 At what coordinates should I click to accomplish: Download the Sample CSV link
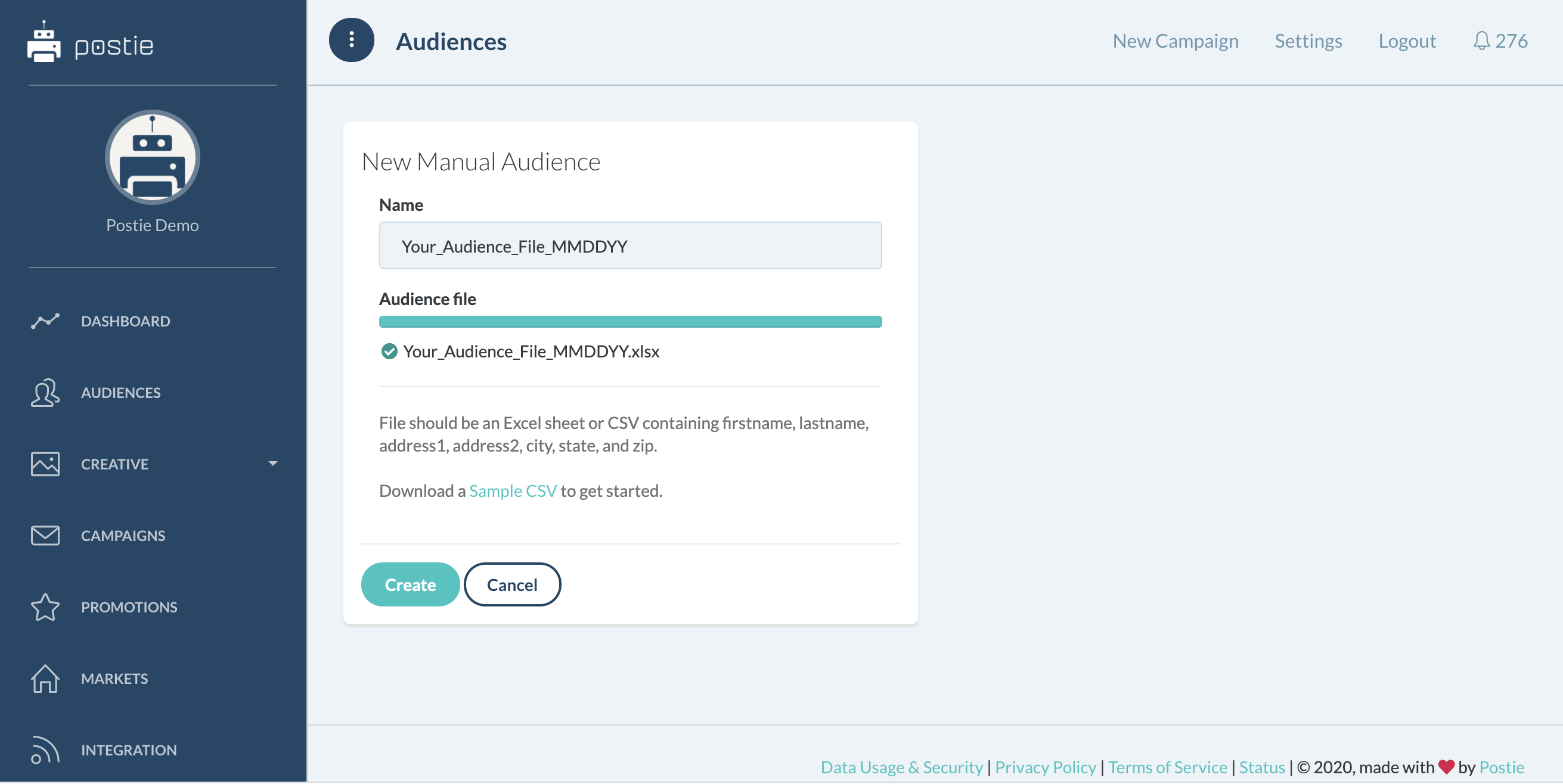512,491
